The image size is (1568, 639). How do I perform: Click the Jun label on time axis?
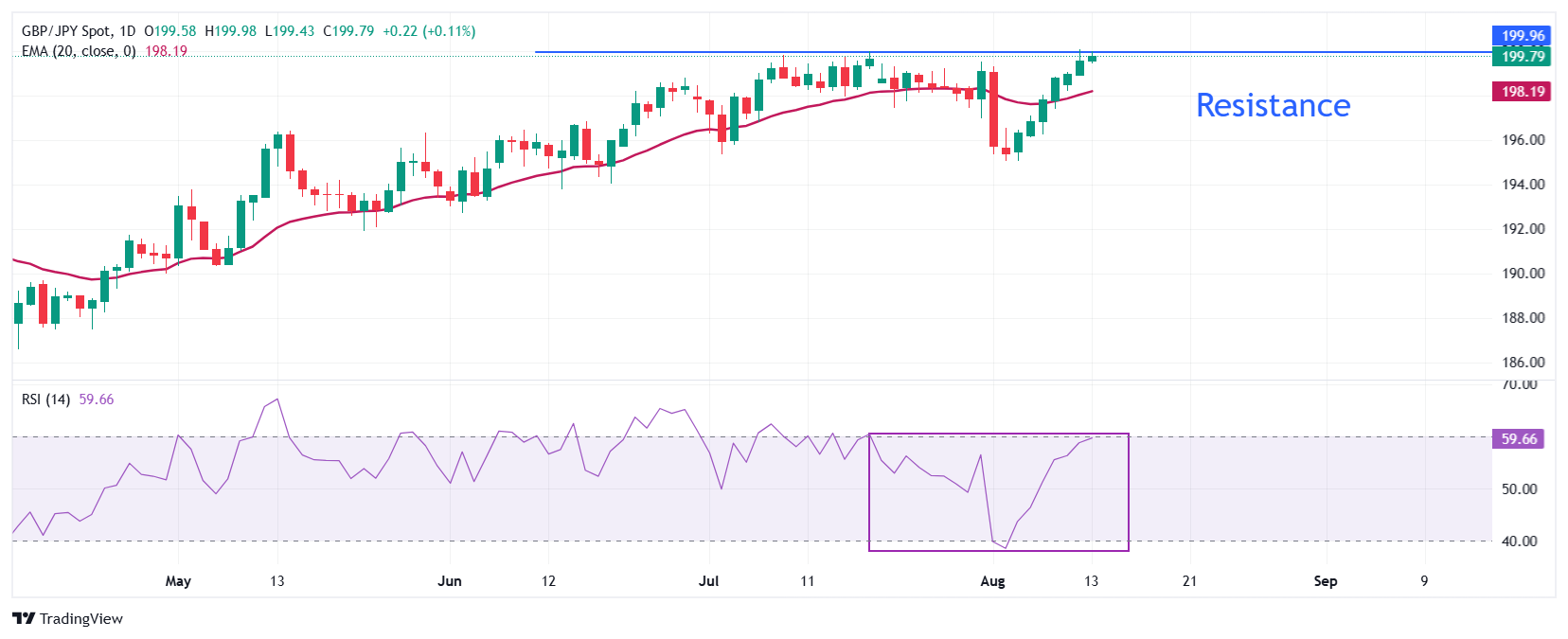pos(450,581)
